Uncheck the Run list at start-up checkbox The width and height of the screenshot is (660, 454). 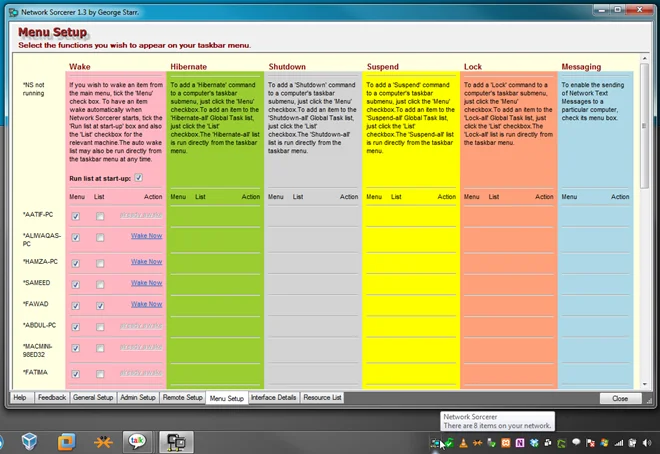[138, 178]
